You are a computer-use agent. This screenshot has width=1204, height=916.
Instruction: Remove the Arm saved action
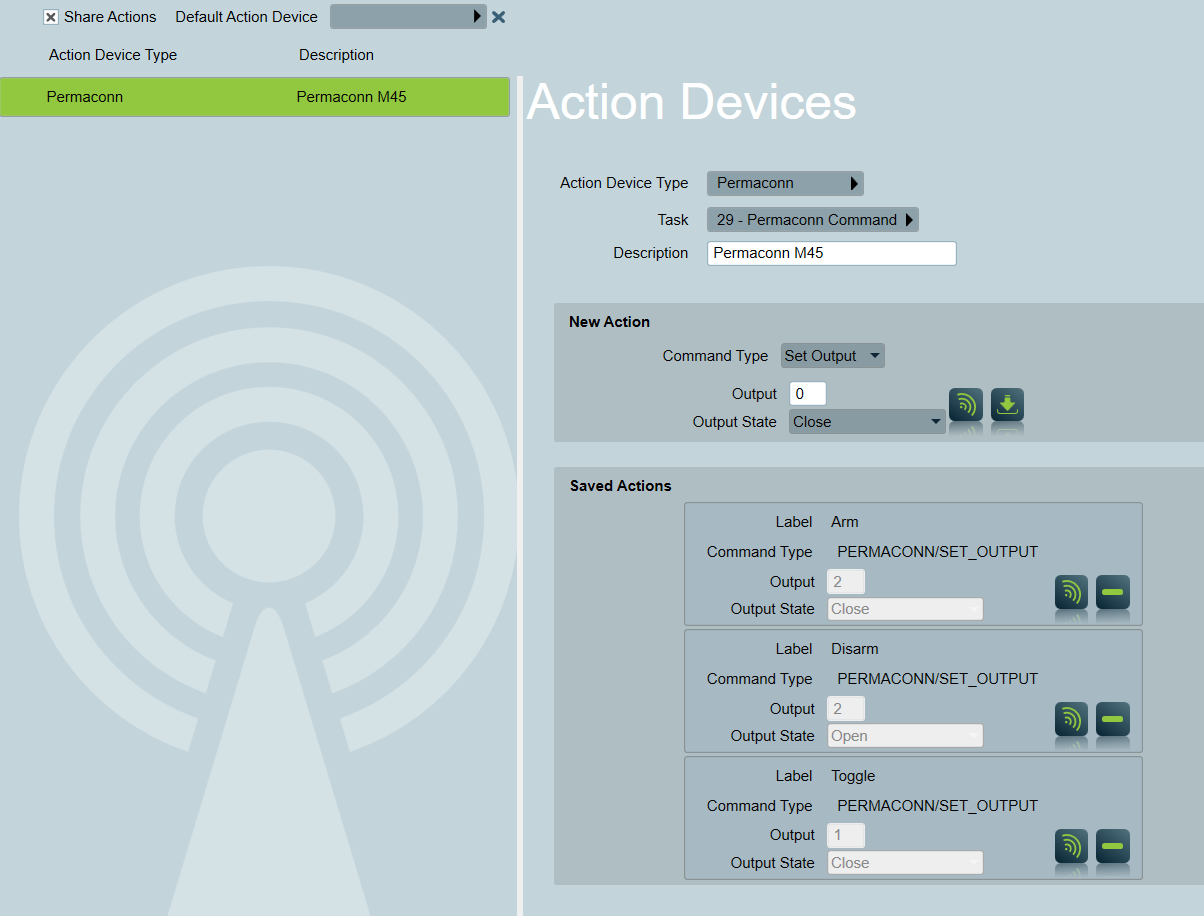click(x=1113, y=592)
